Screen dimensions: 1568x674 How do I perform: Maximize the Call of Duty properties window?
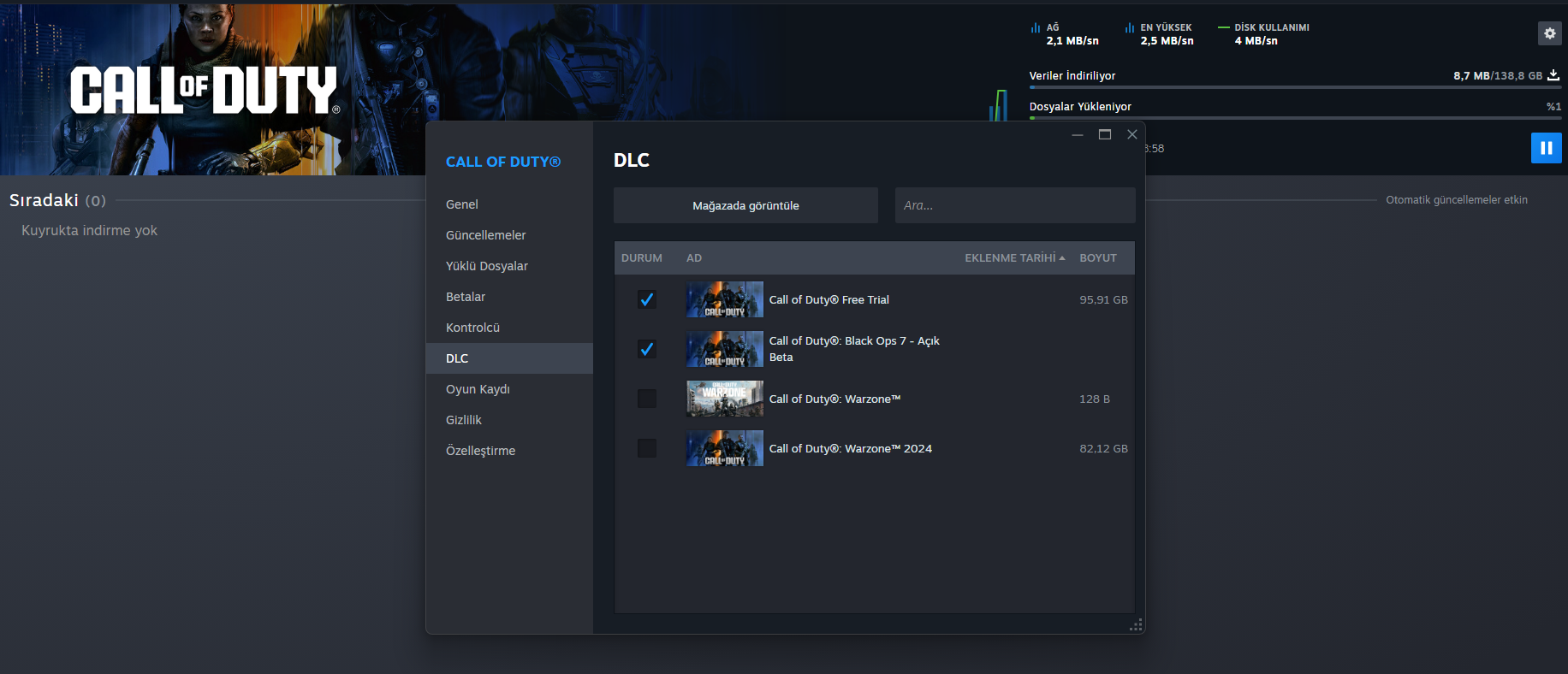(1105, 134)
